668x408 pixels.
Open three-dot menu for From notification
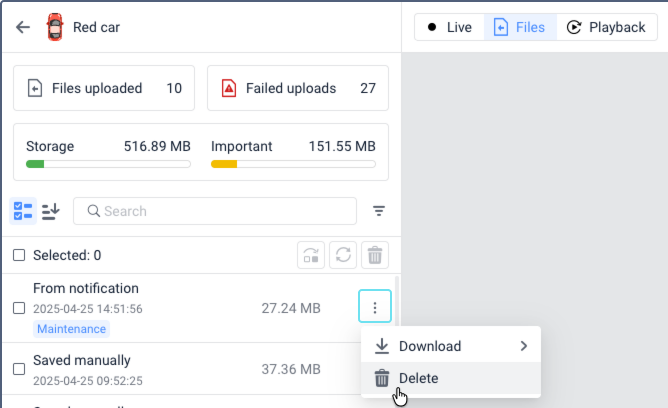point(375,308)
